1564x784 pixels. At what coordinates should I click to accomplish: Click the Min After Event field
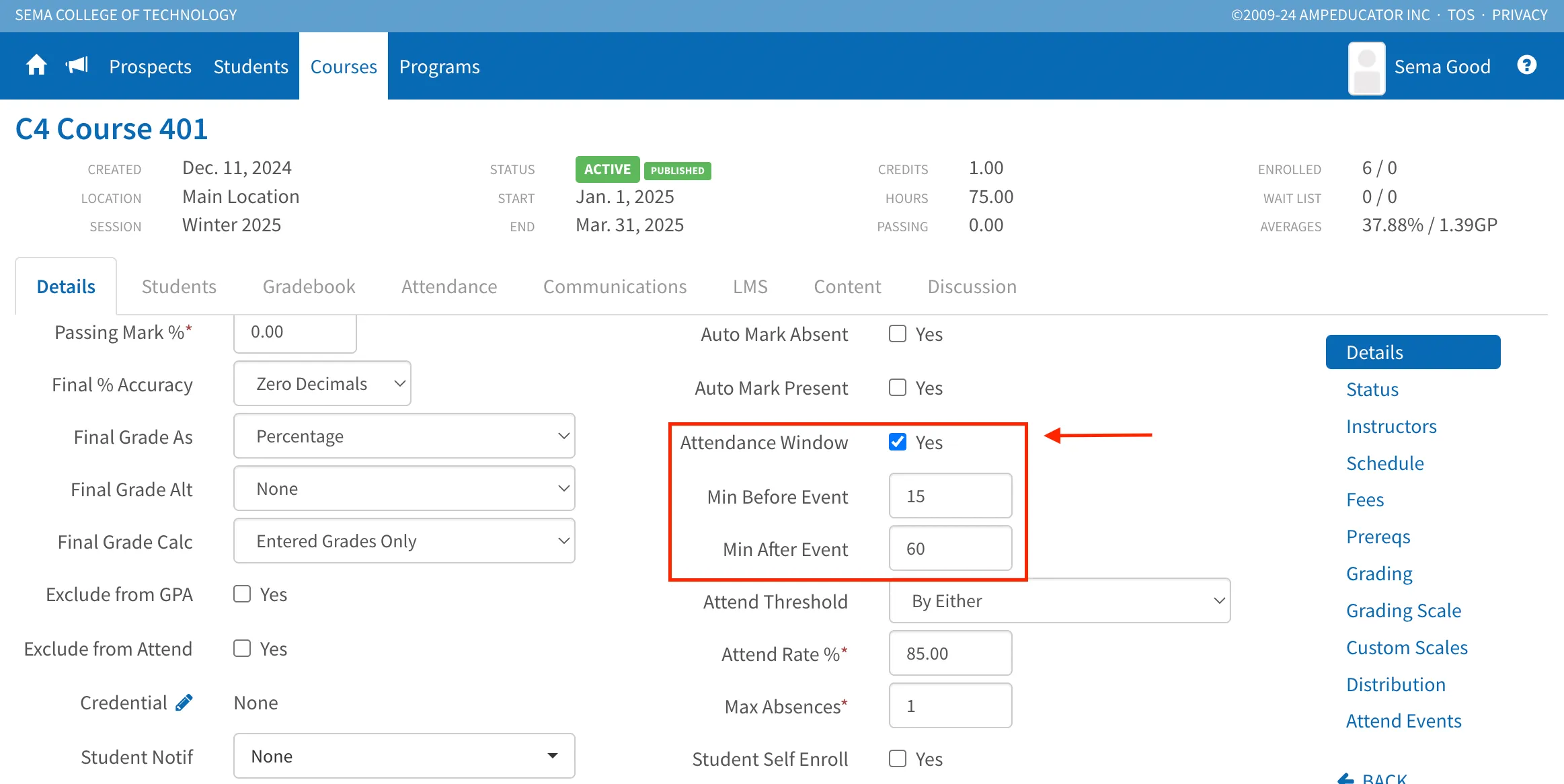point(950,548)
